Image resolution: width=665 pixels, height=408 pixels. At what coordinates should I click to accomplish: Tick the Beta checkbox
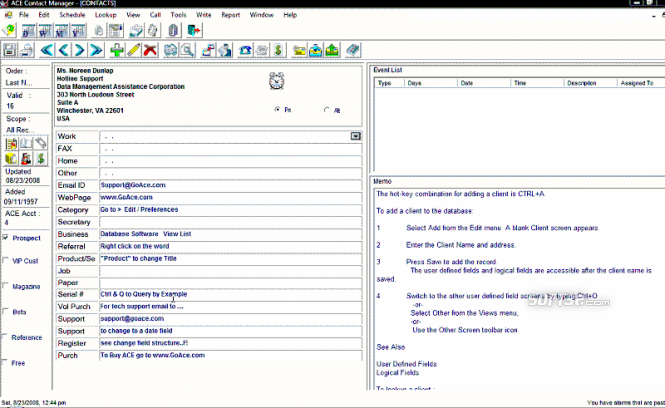tap(6, 311)
